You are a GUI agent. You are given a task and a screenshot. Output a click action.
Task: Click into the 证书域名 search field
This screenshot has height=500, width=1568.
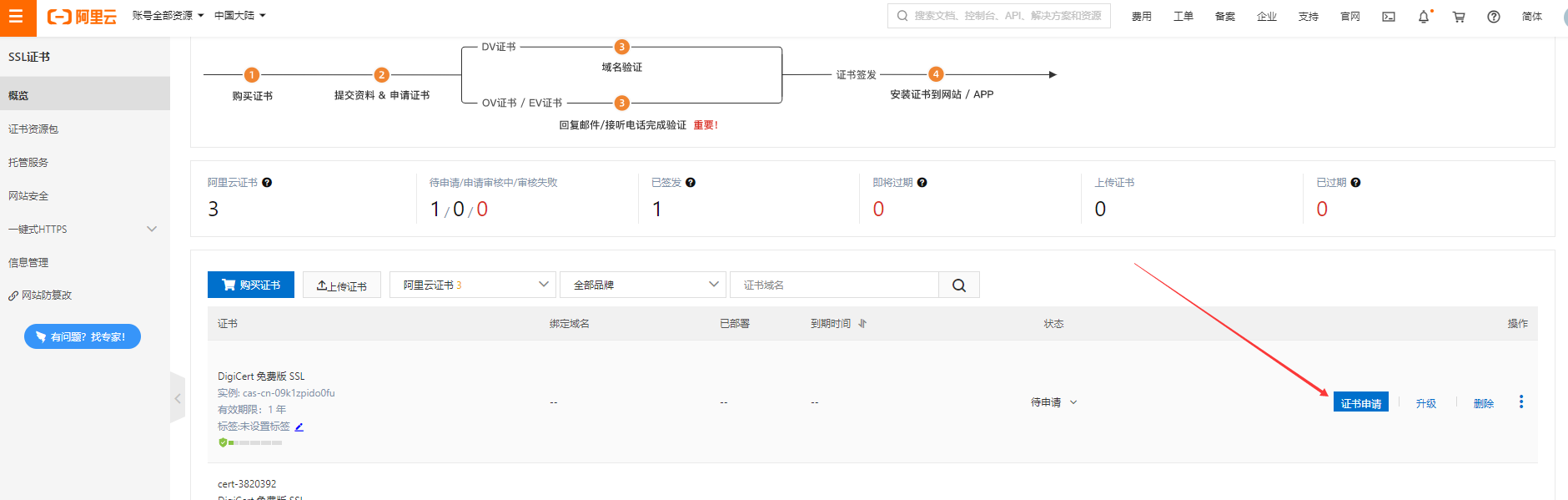834,285
